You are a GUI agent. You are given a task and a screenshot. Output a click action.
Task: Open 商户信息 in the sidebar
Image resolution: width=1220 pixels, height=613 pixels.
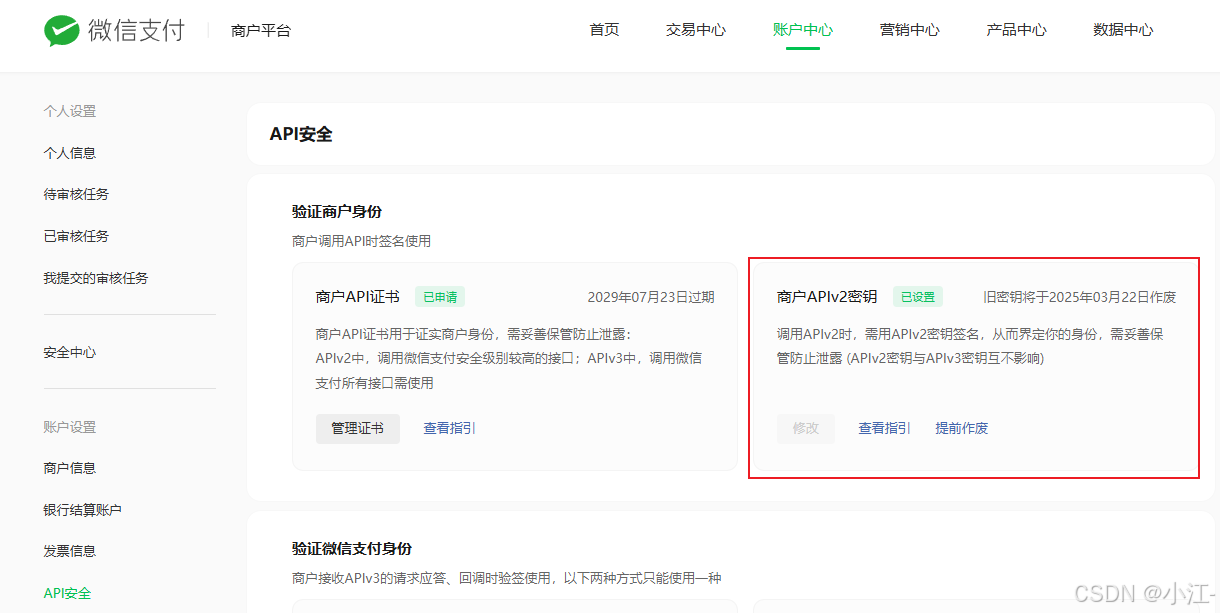click(70, 468)
